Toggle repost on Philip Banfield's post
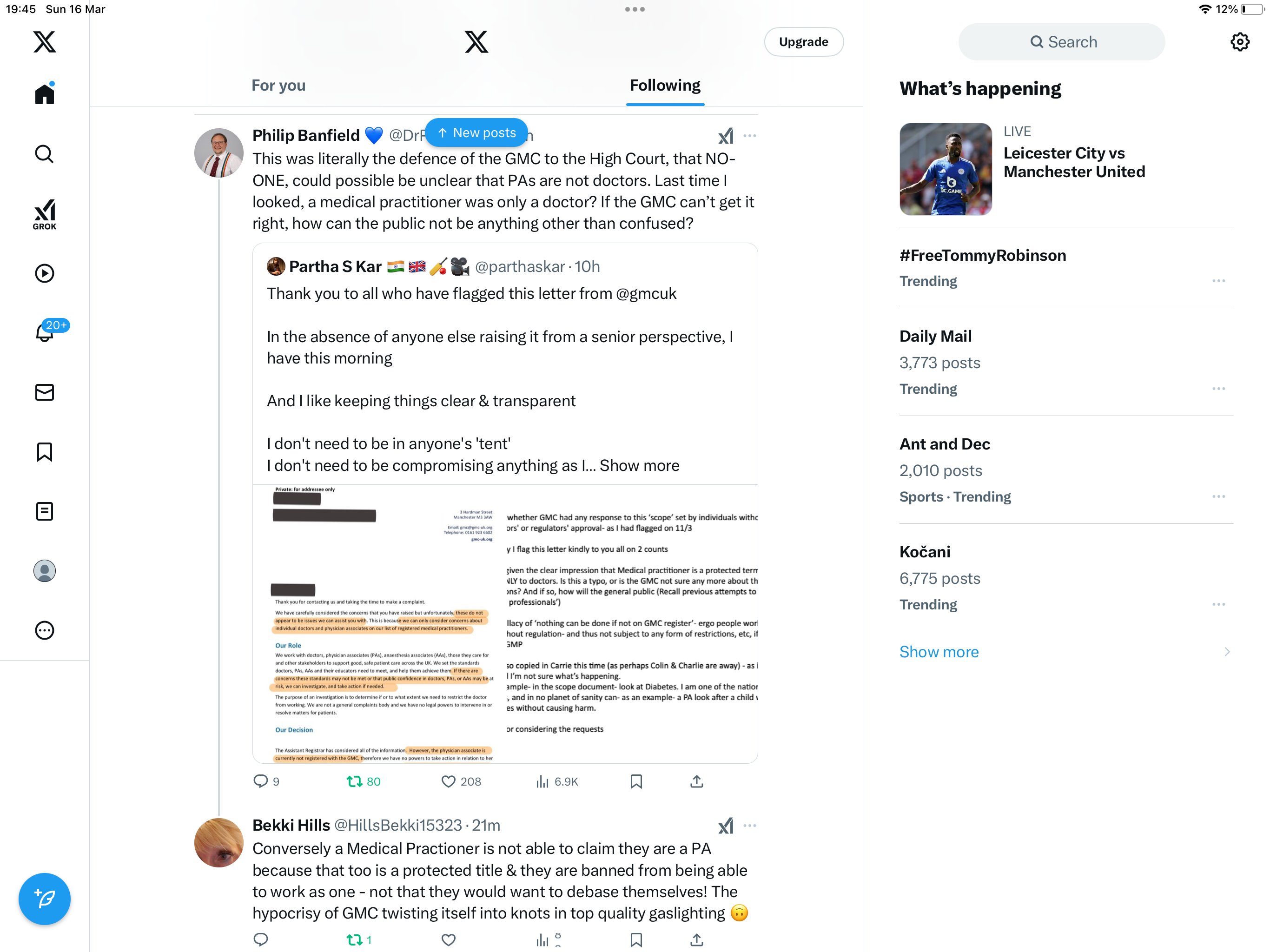 click(363, 781)
